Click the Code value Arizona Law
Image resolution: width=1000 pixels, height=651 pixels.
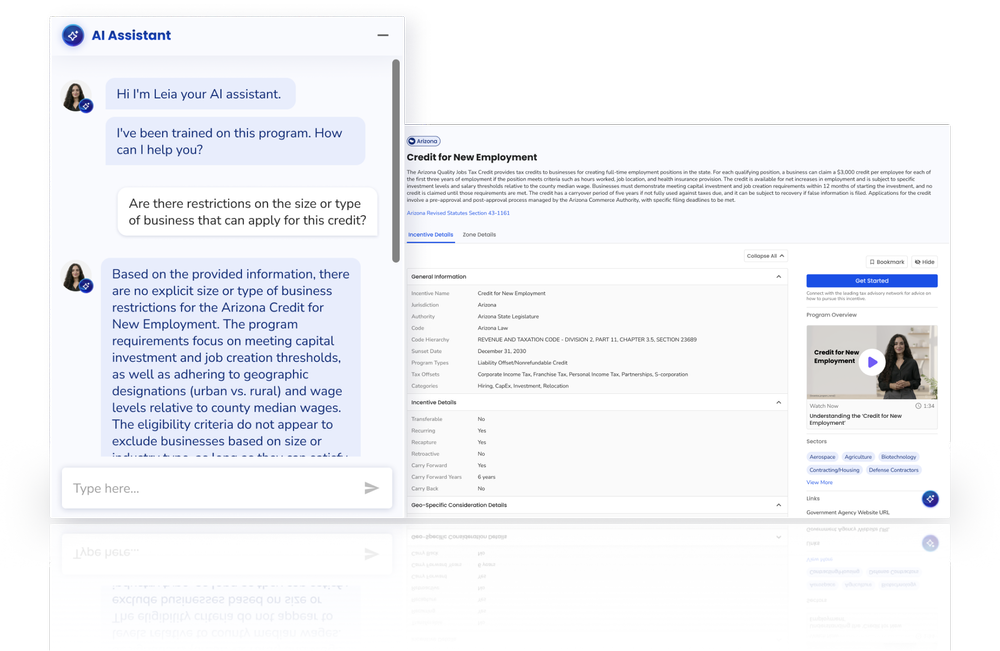493,328
